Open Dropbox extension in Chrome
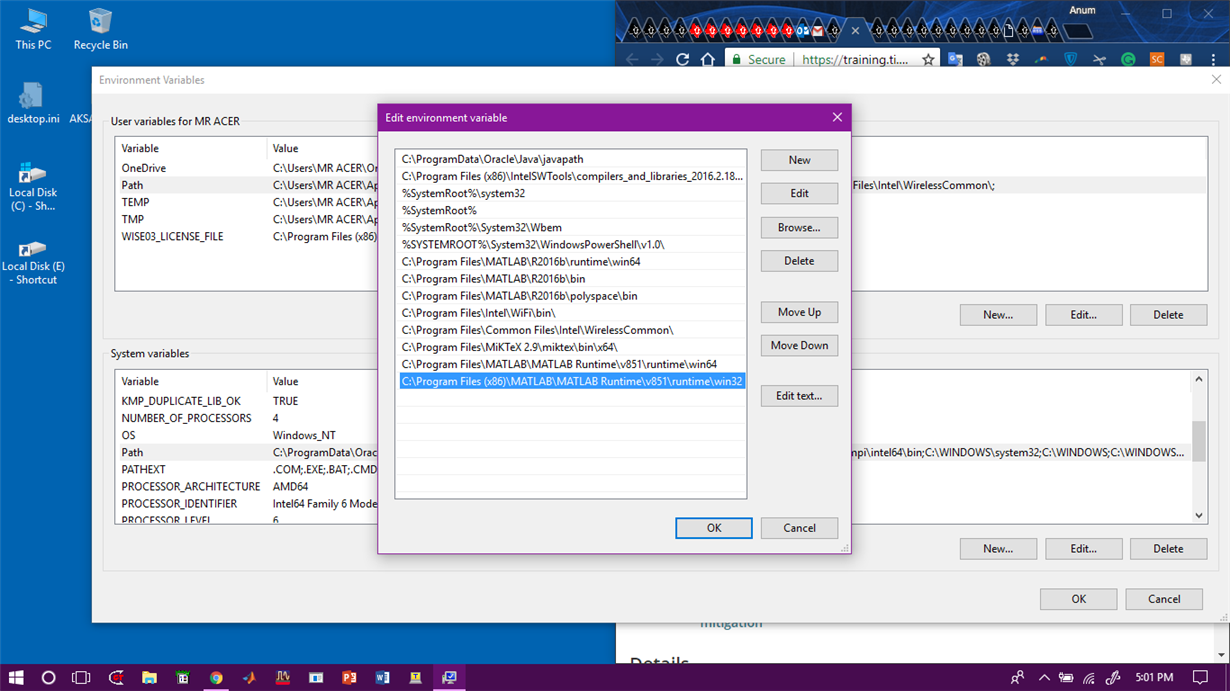Image resolution: width=1230 pixels, height=691 pixels. (1013, 60)
